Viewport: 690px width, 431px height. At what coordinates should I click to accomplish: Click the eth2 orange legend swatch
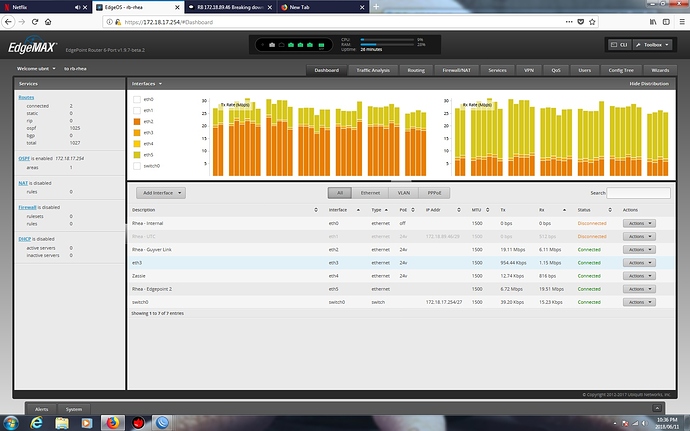pyautogui.click(x=137, y=122)
